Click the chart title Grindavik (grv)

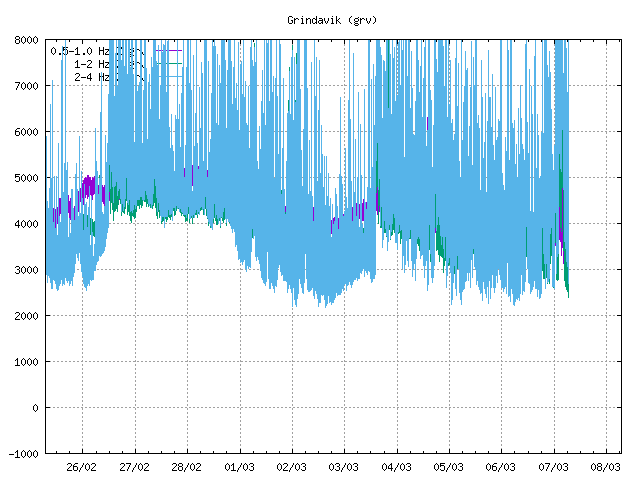[332, 20]
